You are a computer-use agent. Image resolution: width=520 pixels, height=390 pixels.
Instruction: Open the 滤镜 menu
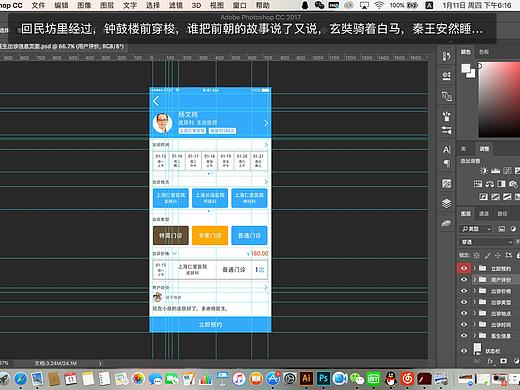click(175, 5)
